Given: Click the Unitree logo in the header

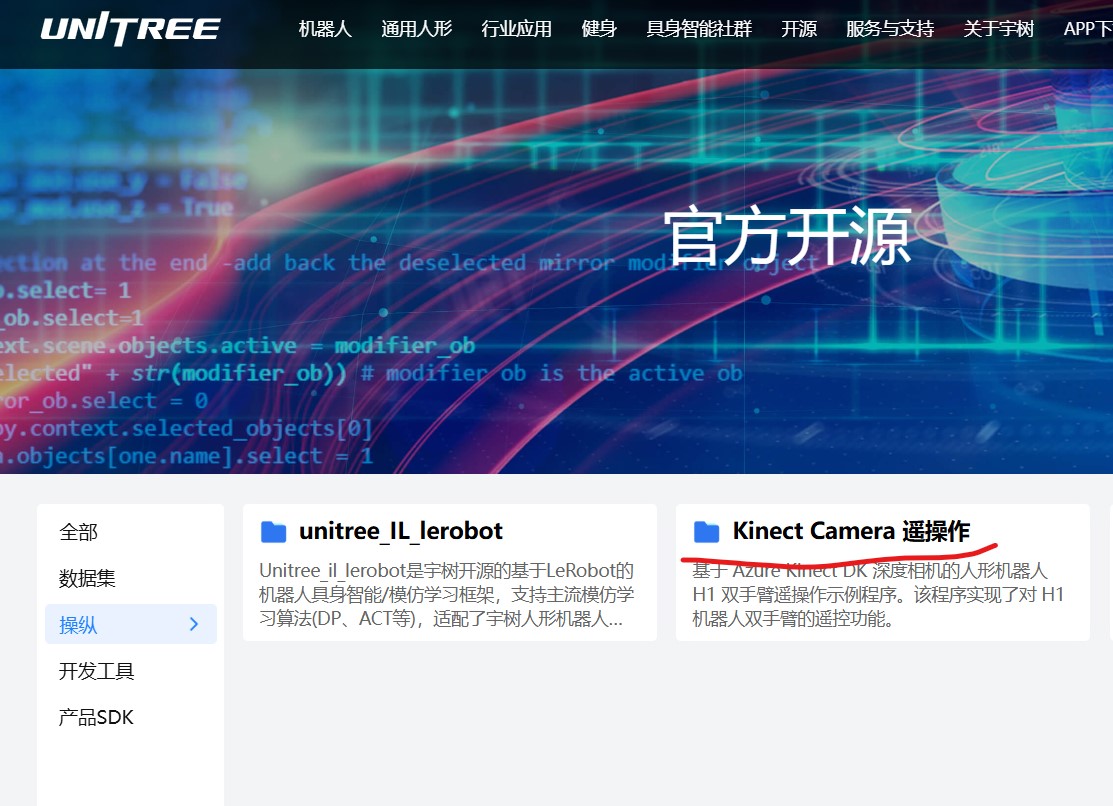Looking at the screenshot, I should click(x=131, y=29).
